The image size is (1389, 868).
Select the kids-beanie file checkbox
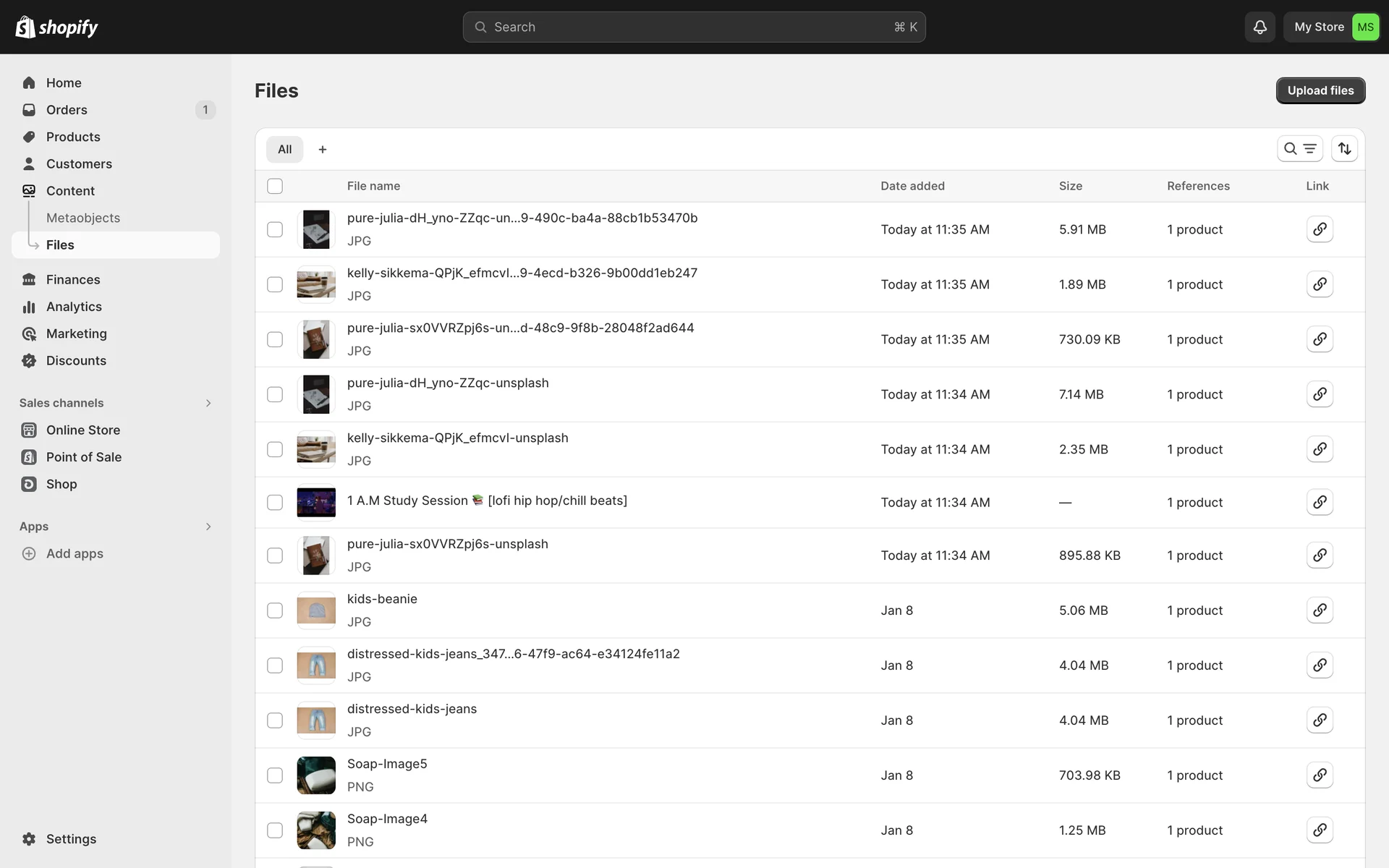[x=275, y=610]
